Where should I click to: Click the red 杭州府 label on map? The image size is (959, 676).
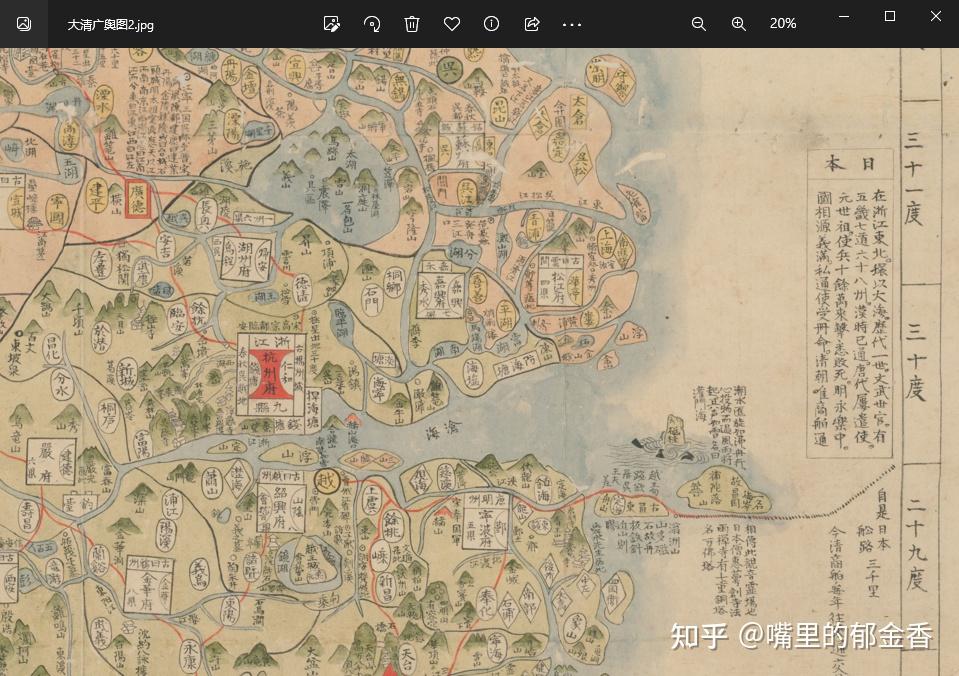tap(270, 374)
